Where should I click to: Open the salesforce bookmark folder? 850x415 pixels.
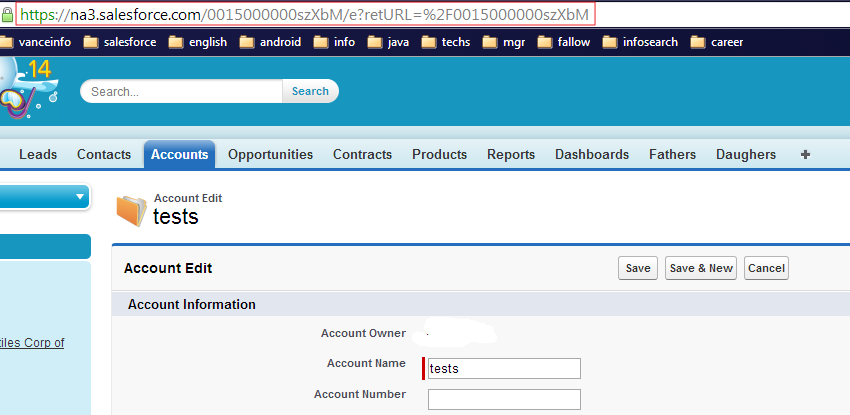point(120,42)
